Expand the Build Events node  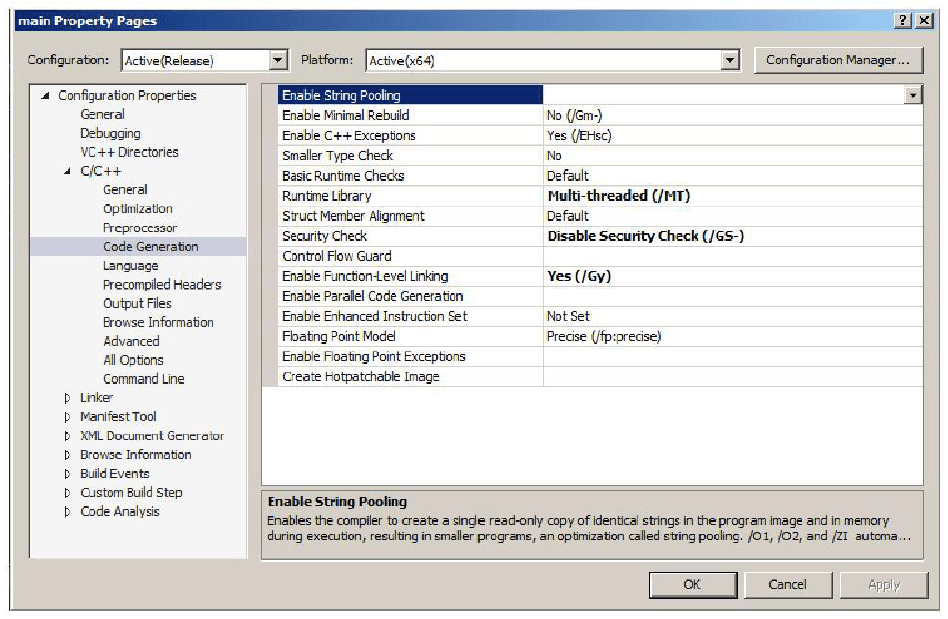pyautogui.click(x=68, y=474)
